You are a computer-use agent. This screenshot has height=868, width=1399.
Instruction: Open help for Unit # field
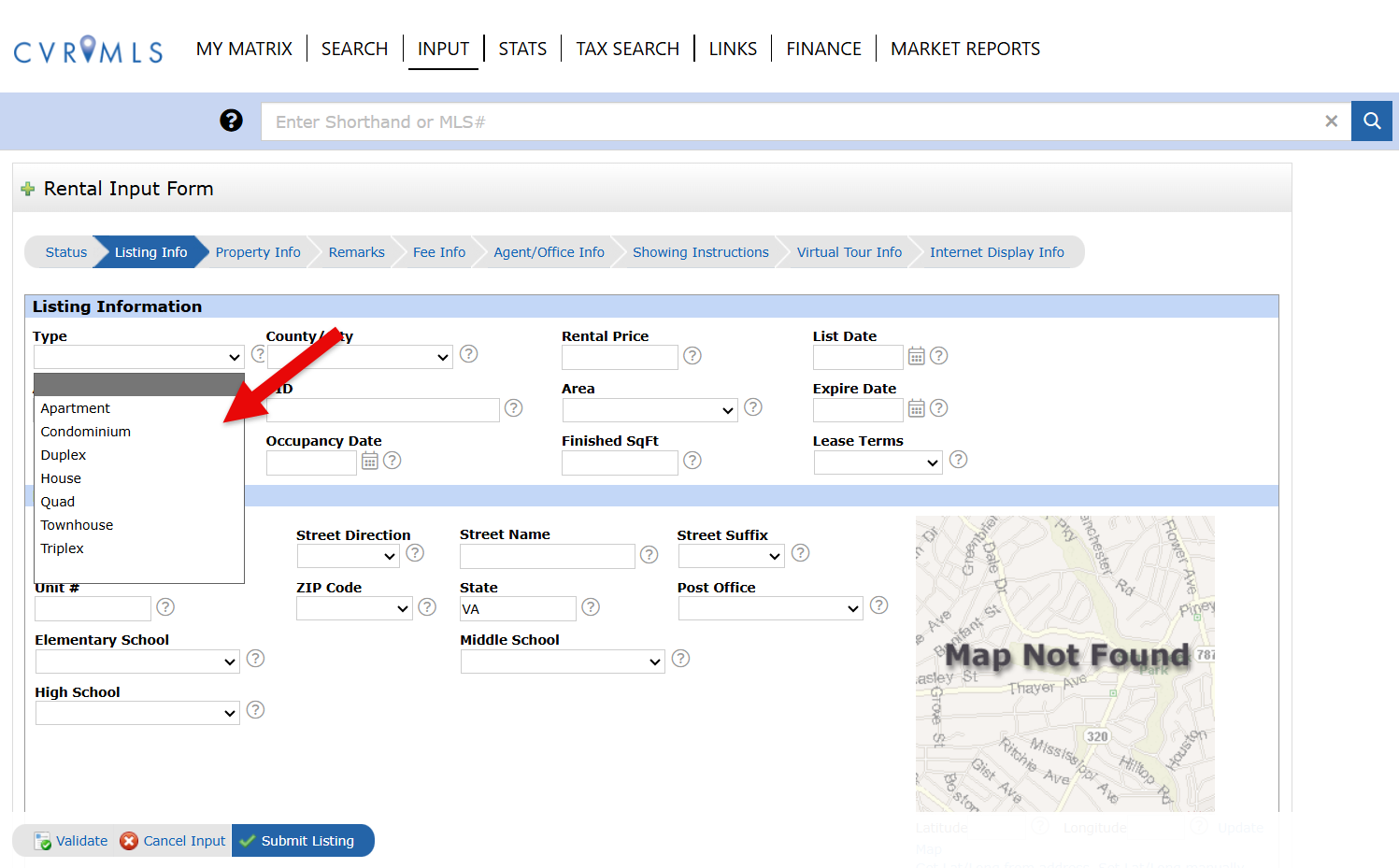[165, 606]
